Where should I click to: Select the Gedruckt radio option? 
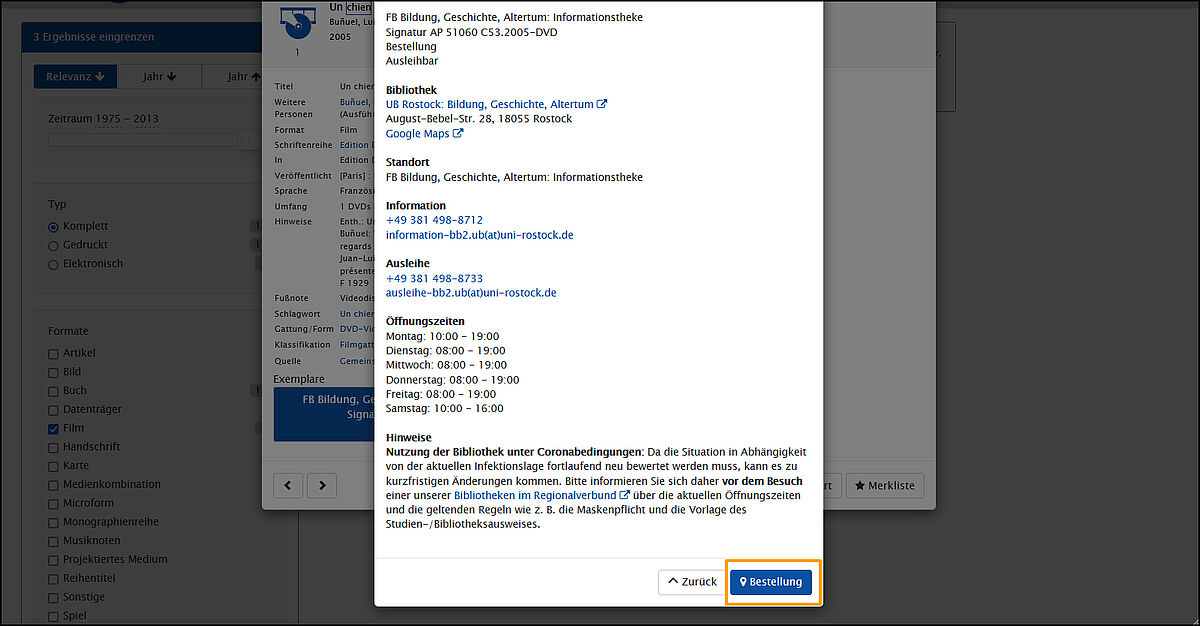coord(54,245)
